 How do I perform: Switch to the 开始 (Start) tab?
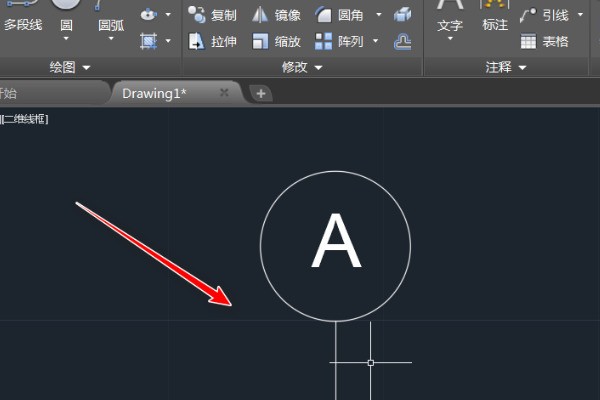pyautogui.click(x=52, y=93)
